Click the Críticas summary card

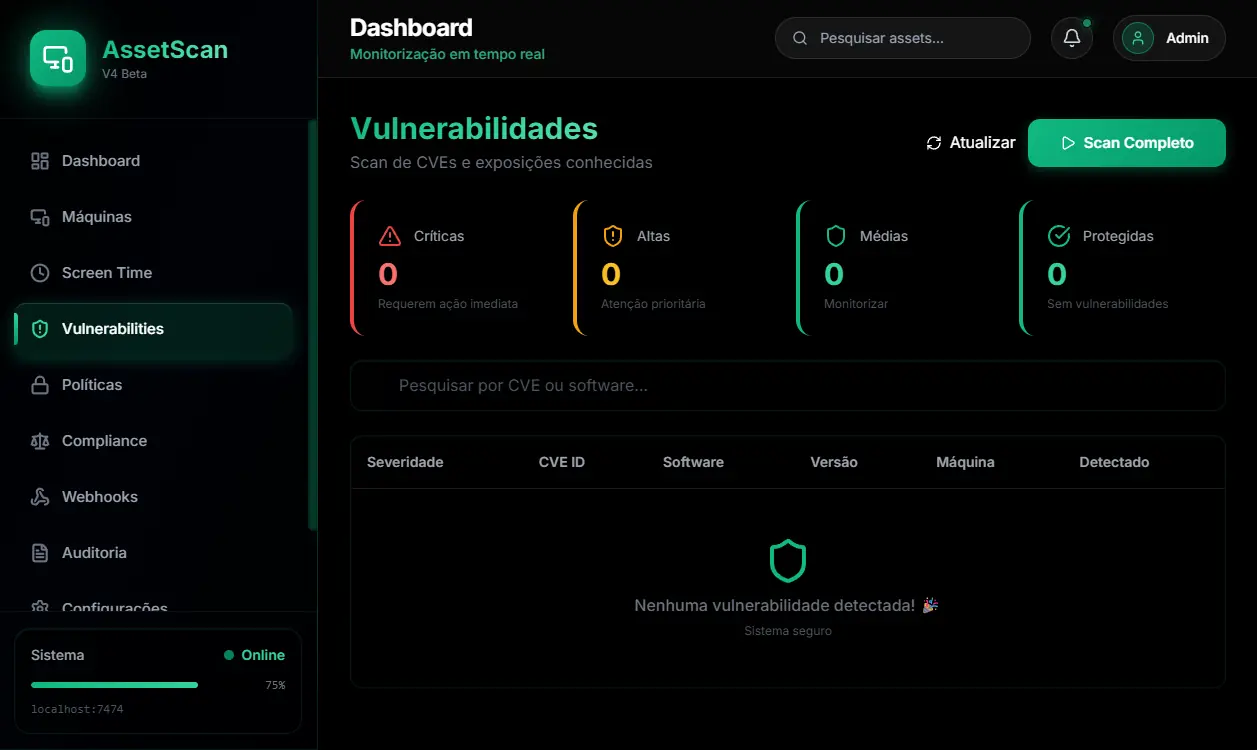(x=451, y=268)
